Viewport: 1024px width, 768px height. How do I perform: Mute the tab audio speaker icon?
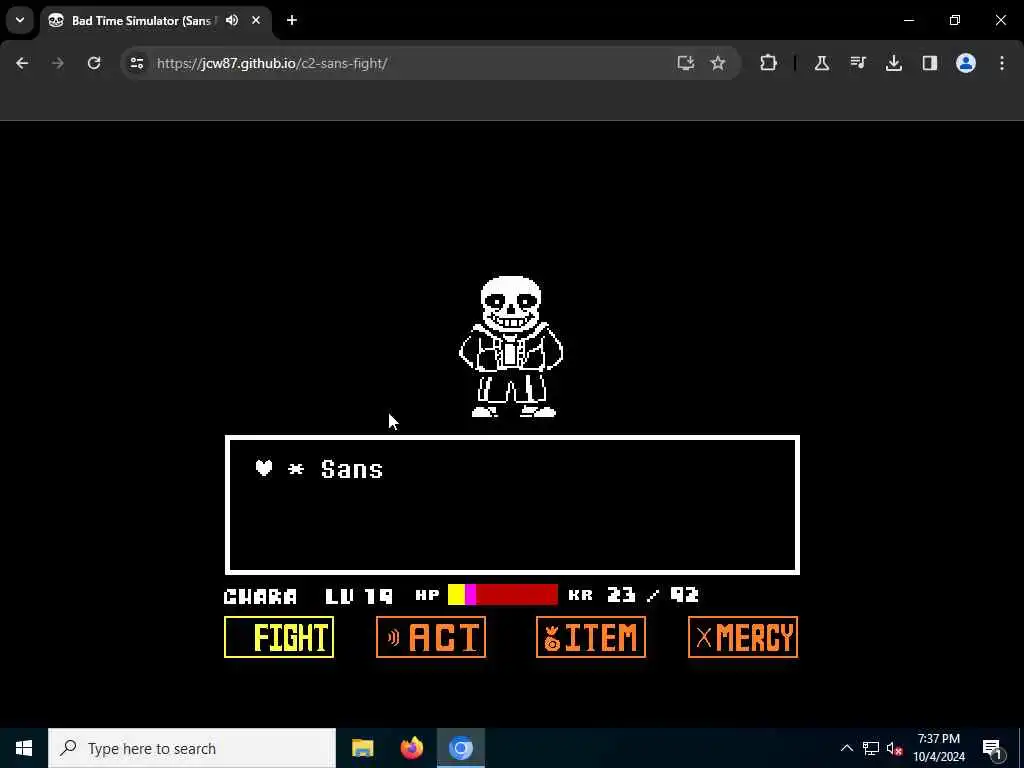[x=232, y=20]
